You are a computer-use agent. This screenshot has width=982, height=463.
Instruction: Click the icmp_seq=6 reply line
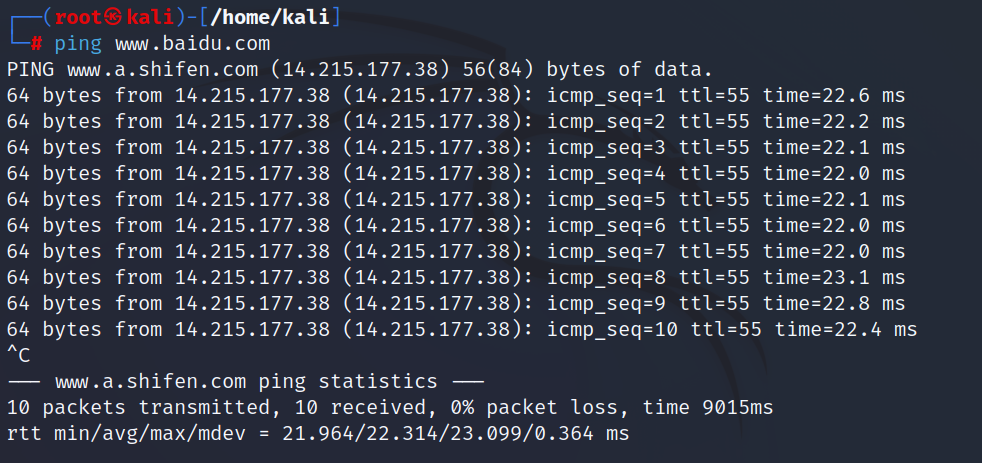coord(455,225)
